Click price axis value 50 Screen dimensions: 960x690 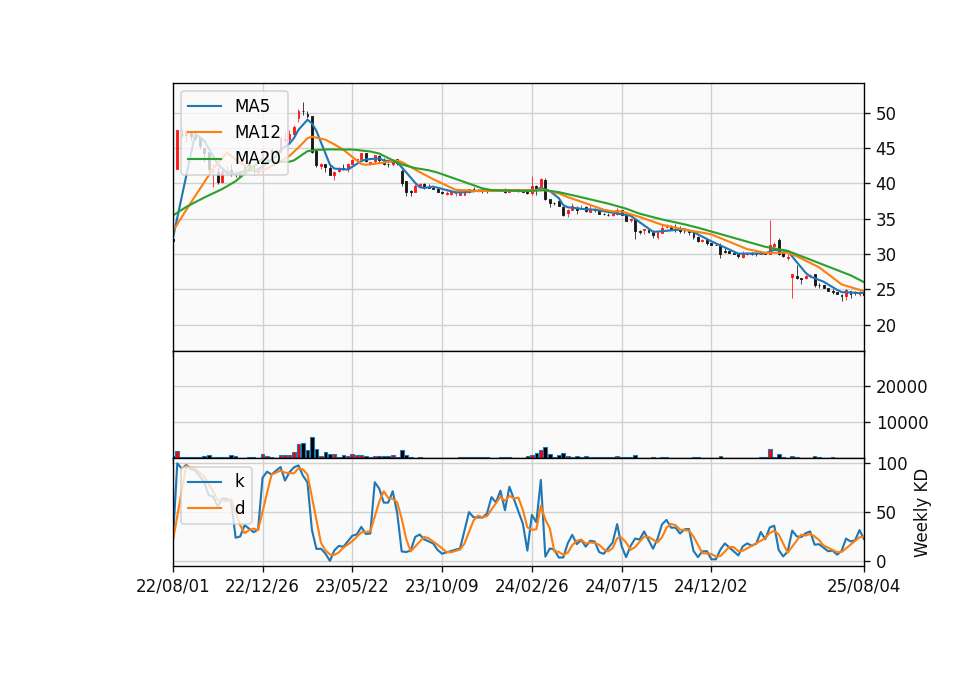(x=886, y=114)
